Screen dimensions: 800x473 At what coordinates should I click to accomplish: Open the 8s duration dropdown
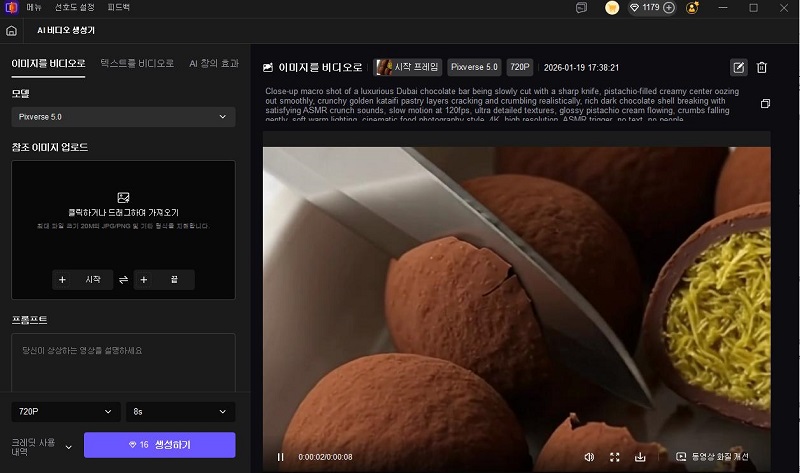(181, 411)
